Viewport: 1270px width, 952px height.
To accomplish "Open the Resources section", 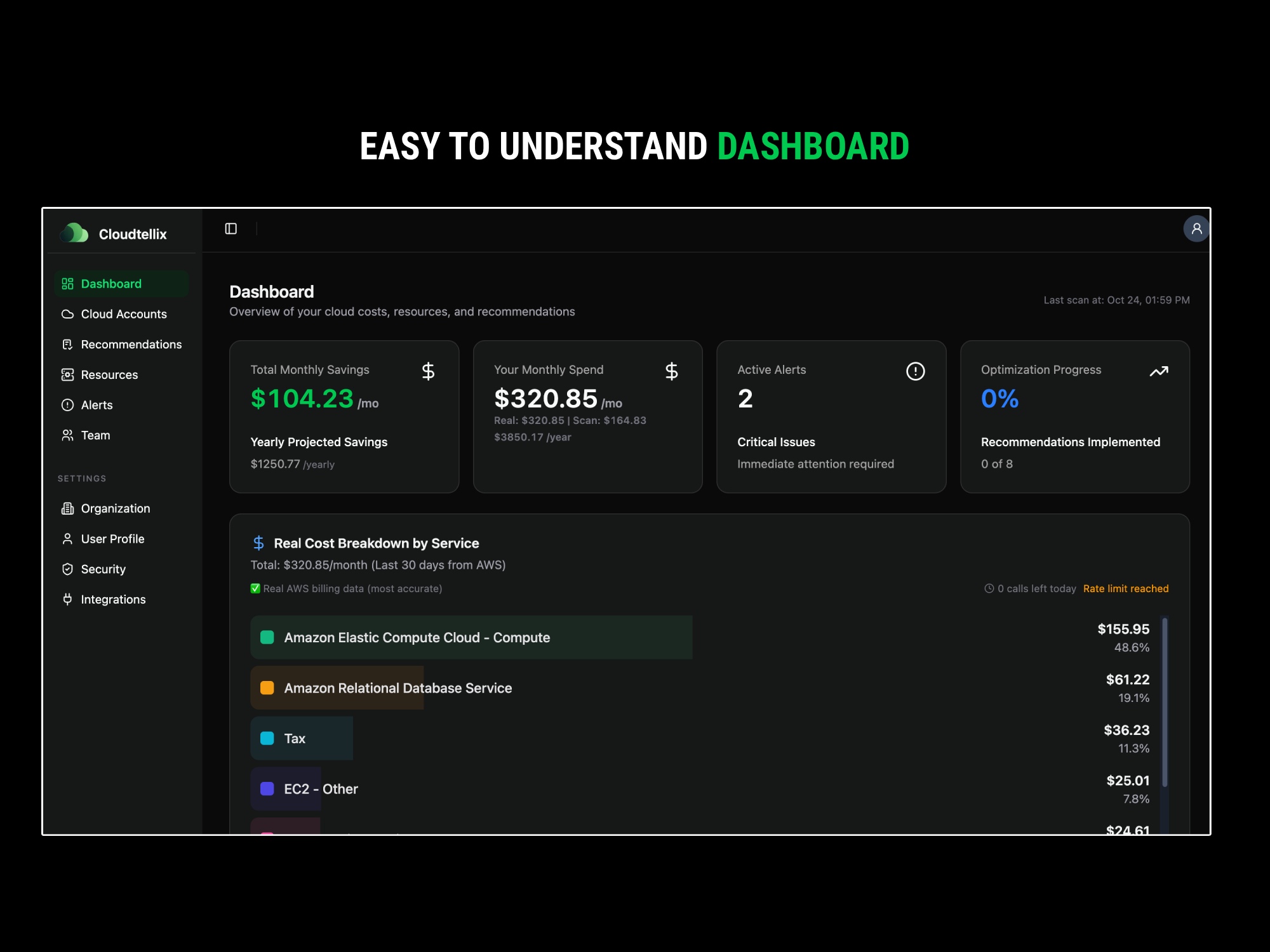I will click(x=109, y=375).
